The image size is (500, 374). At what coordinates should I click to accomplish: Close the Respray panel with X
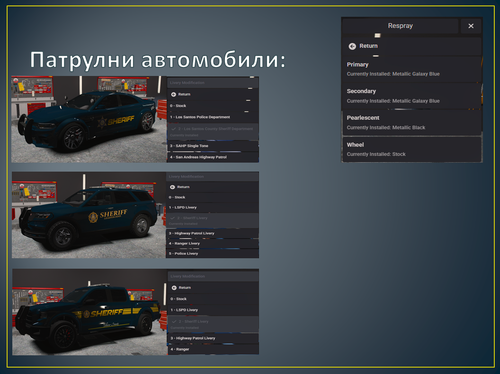click(471, 26)
